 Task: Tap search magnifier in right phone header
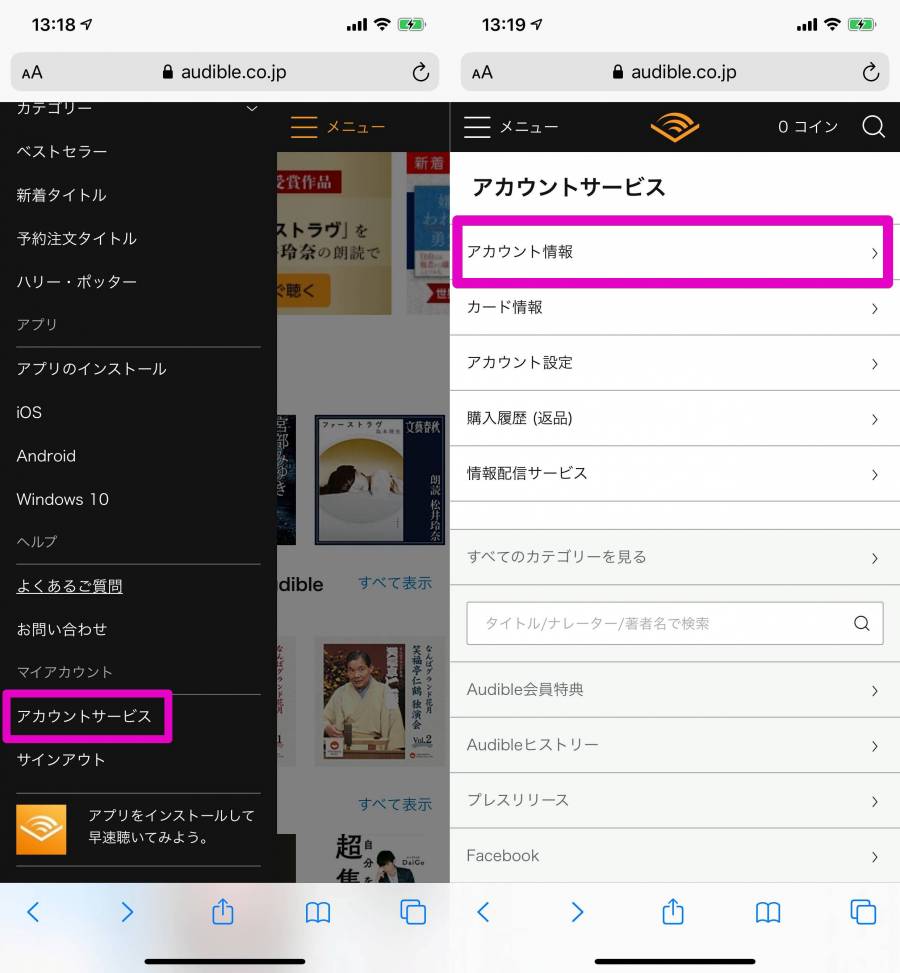pyautogui.click(x=873, y=127)
